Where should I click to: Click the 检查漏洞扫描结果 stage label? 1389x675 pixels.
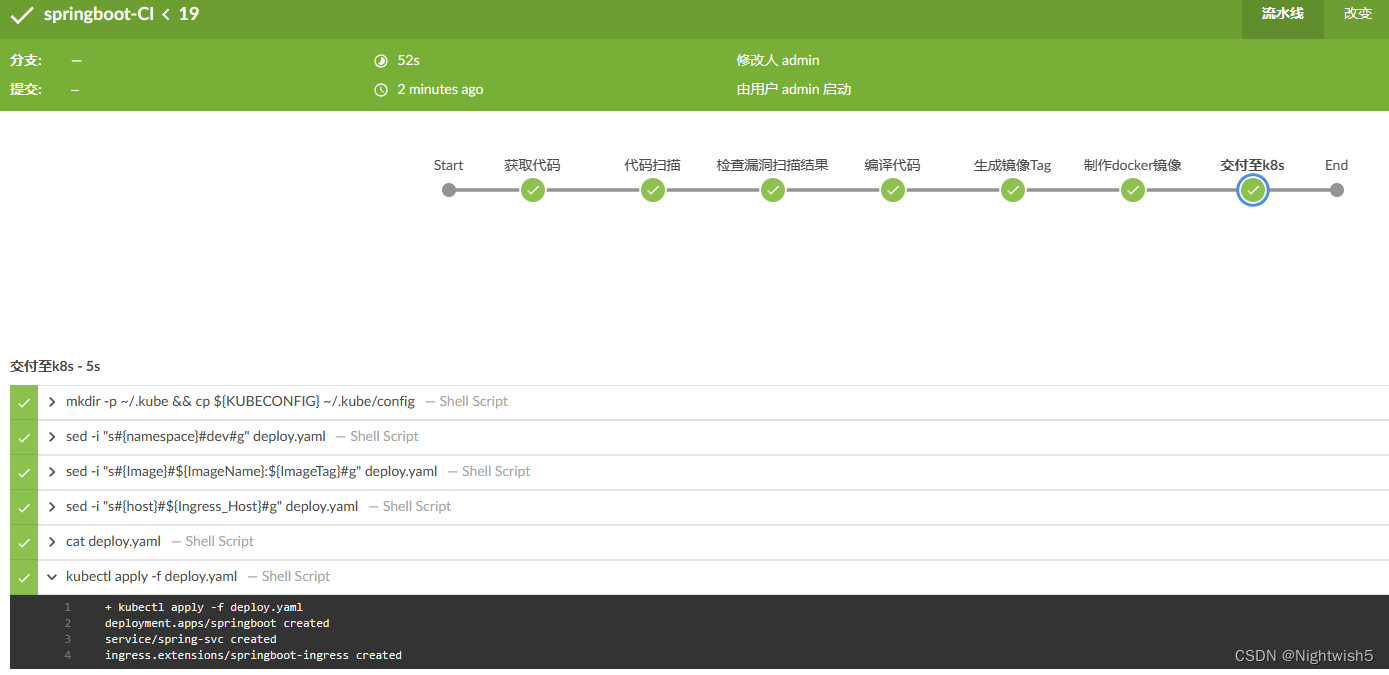pyautogui.click(x=773, y=165)
